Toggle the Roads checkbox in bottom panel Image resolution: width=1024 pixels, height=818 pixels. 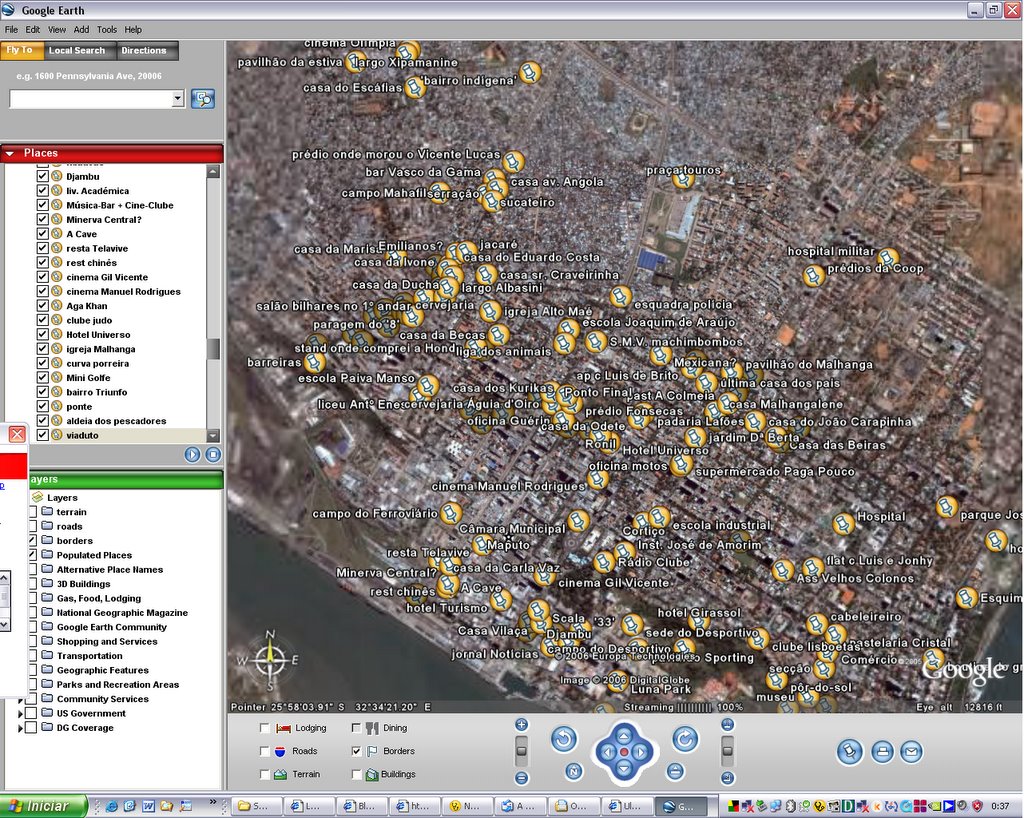[x=264, y=751]
